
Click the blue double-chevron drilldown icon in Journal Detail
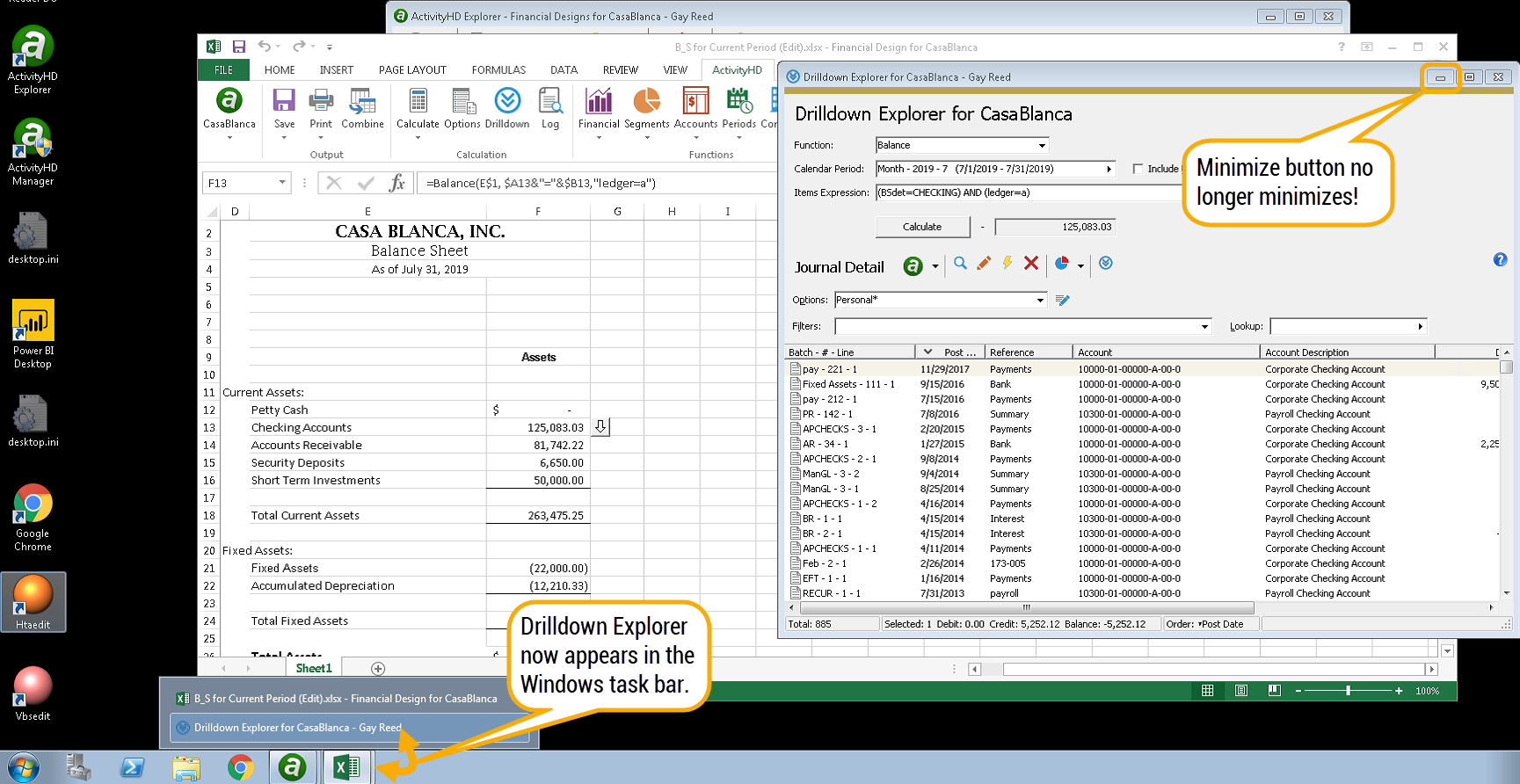coord(1106,263)
